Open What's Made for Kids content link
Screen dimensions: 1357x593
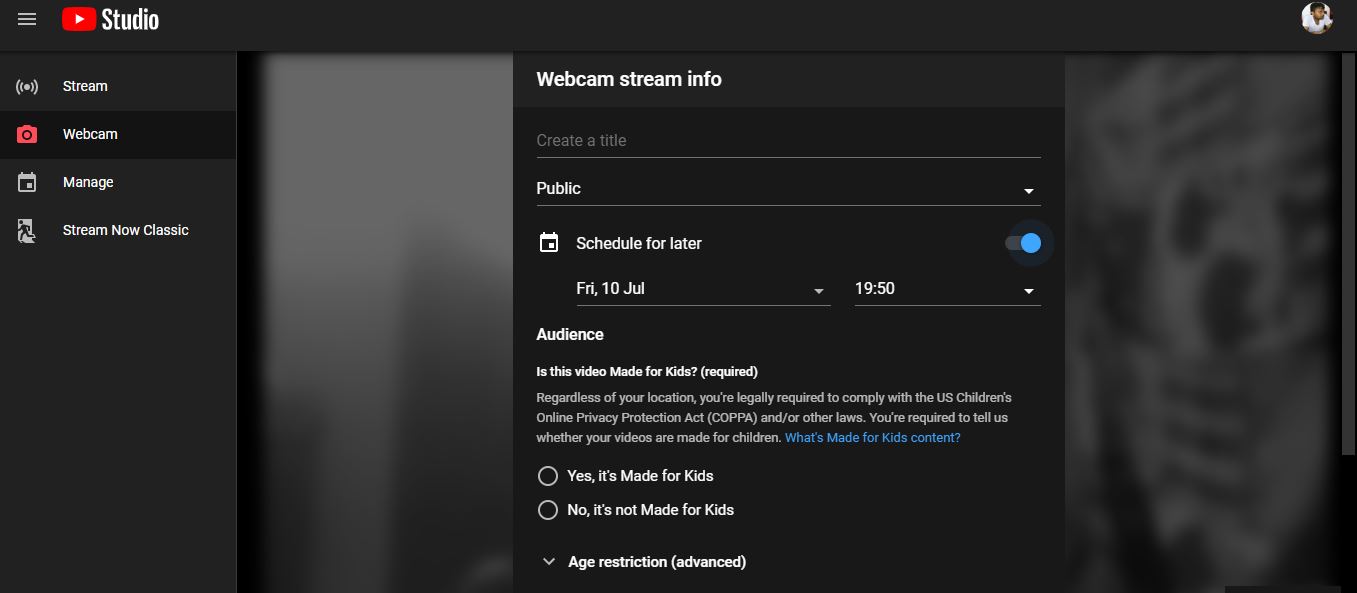click(x=872, y=438)
